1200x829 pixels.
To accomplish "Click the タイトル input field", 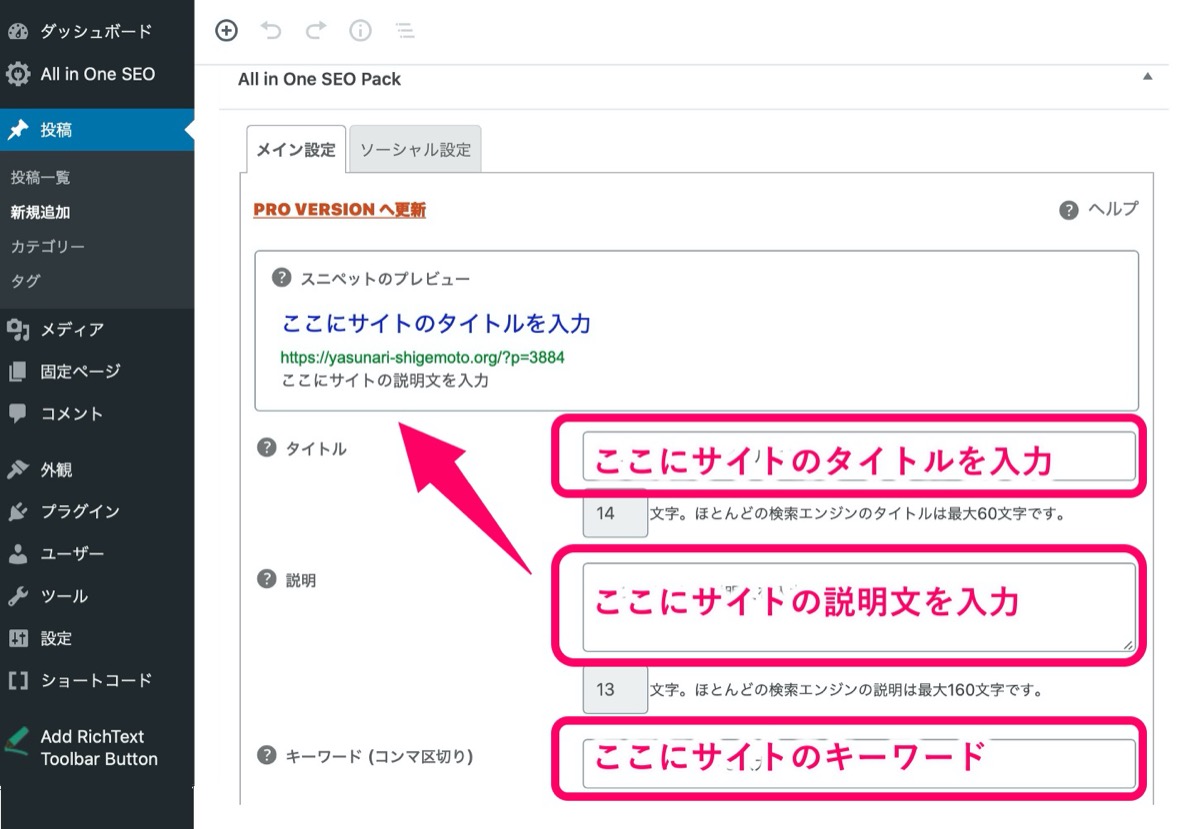I will pos(859,457).
